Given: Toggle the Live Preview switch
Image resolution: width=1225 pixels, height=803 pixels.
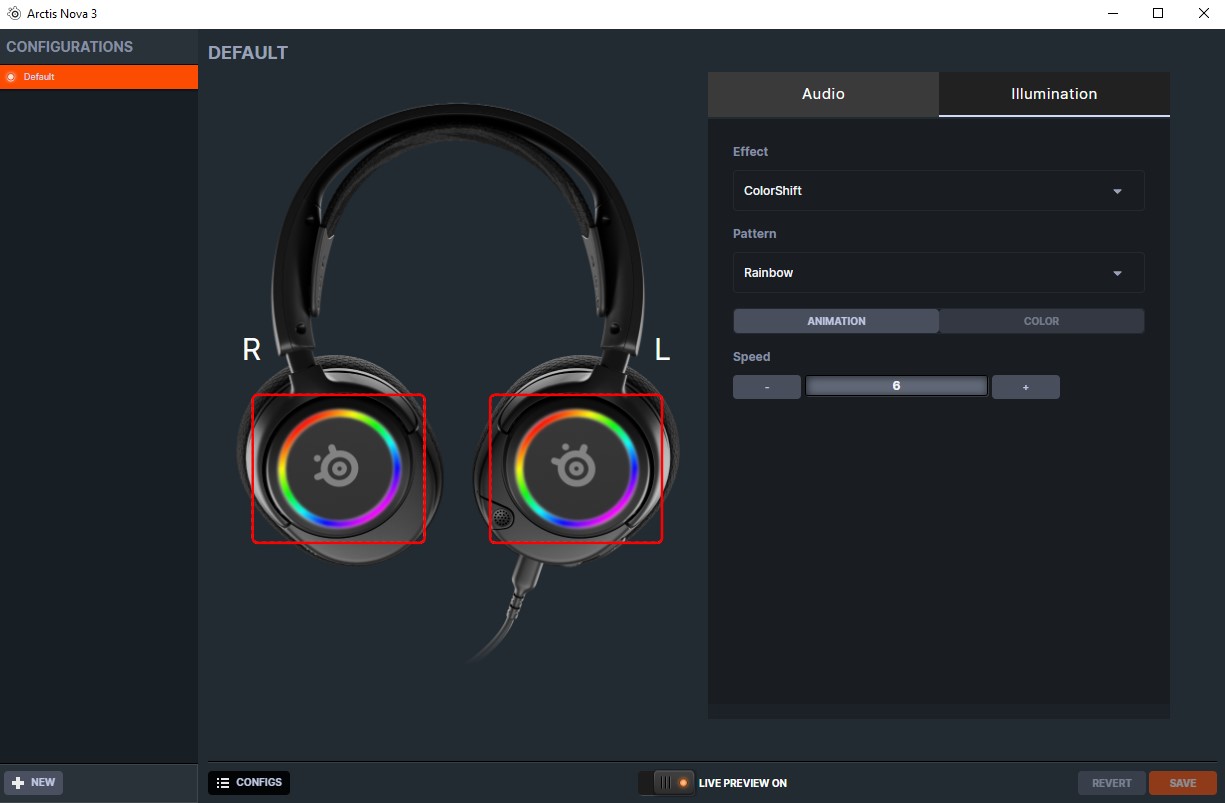Looking at the screenshot, I should [x=666, y=783].
